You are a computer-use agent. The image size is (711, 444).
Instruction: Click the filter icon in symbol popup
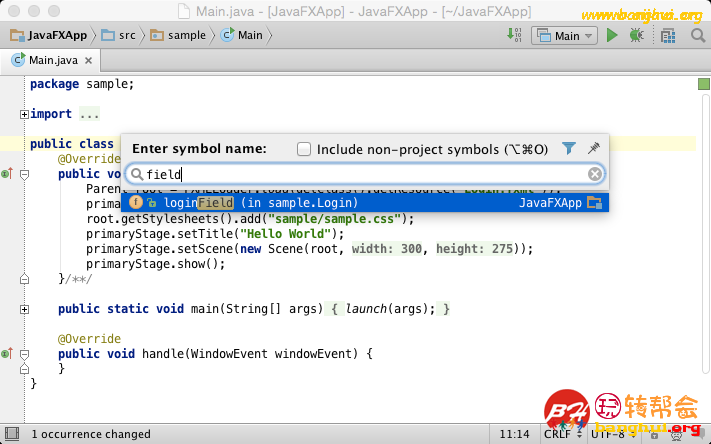569,148
